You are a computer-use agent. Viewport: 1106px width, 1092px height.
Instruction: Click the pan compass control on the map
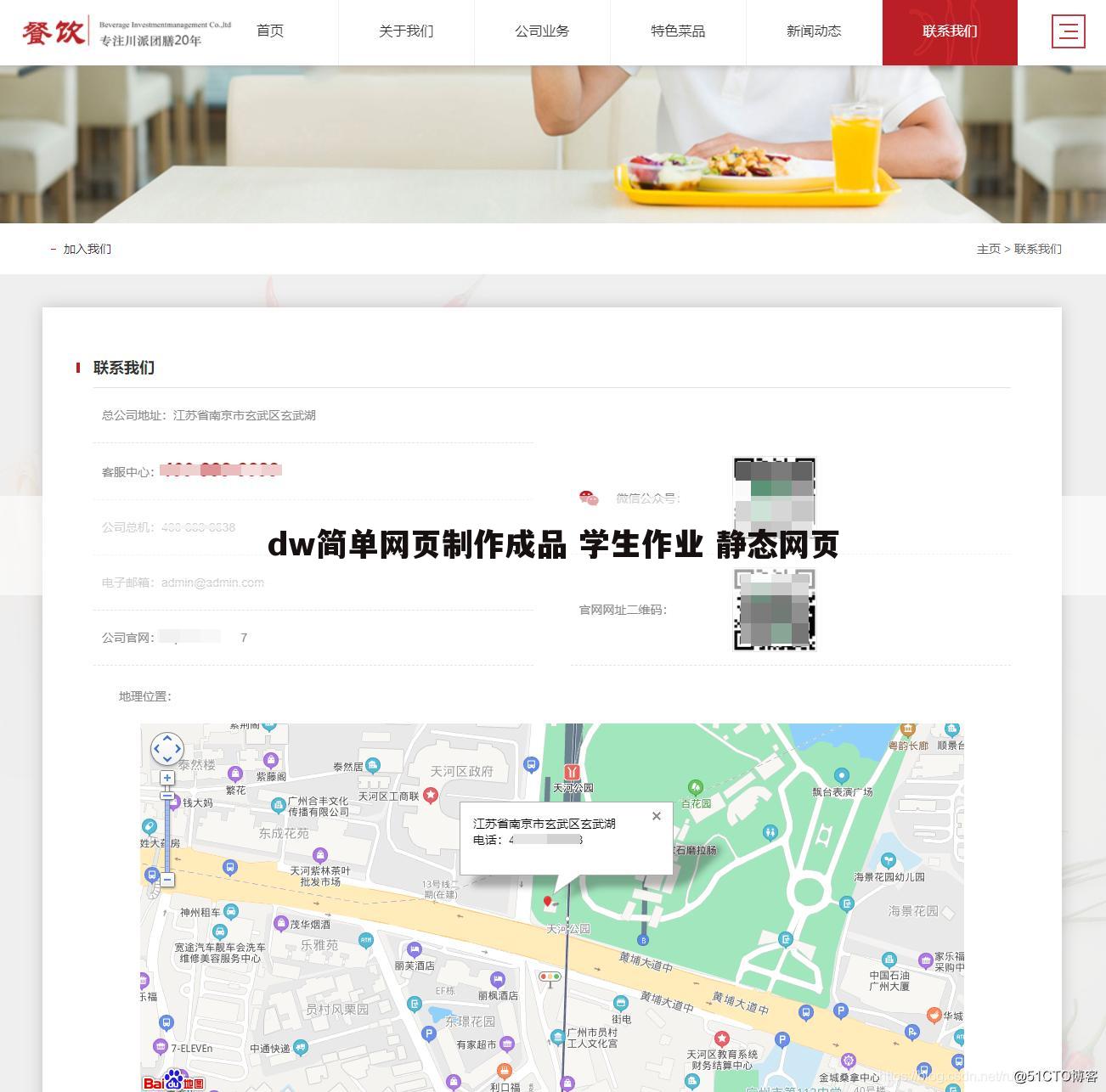(166, 749)
